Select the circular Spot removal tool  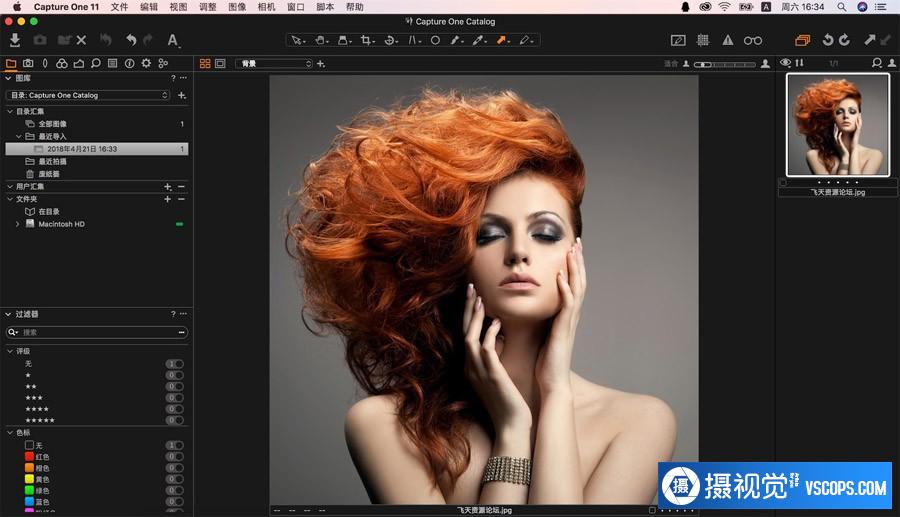pyautogui.click(x=435, y=40)
